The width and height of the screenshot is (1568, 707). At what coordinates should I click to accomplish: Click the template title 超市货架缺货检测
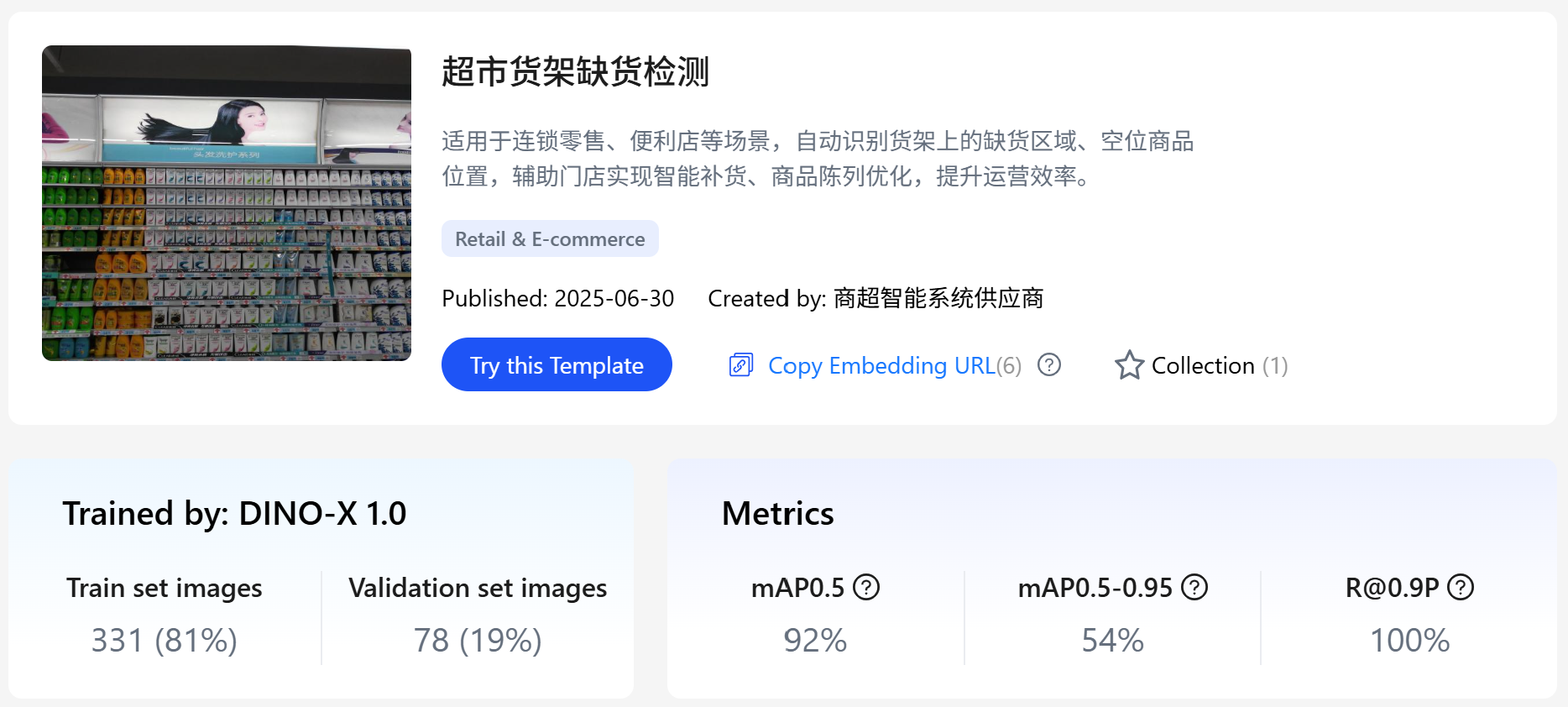576,71
